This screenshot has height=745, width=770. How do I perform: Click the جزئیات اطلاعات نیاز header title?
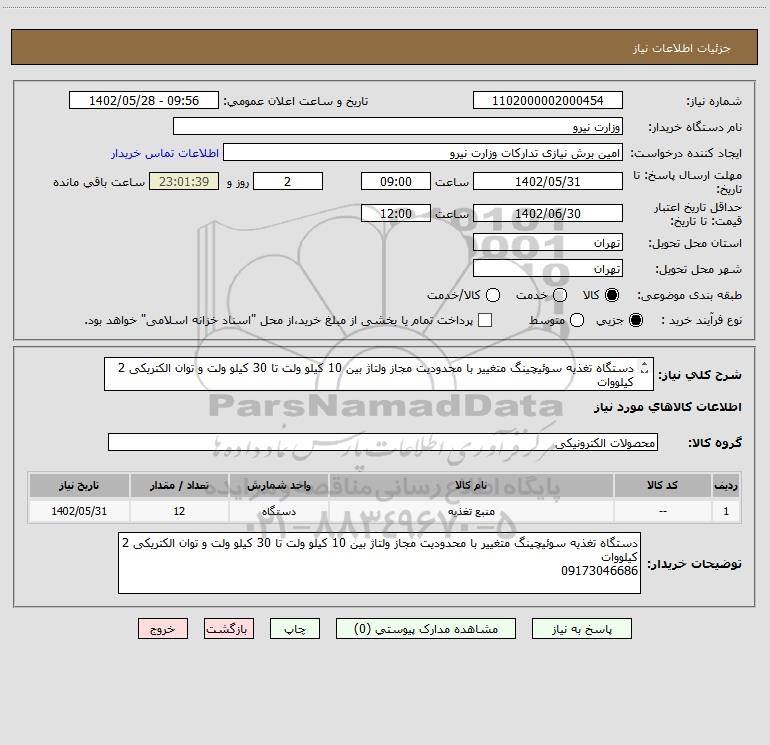(x=682, y=48)
